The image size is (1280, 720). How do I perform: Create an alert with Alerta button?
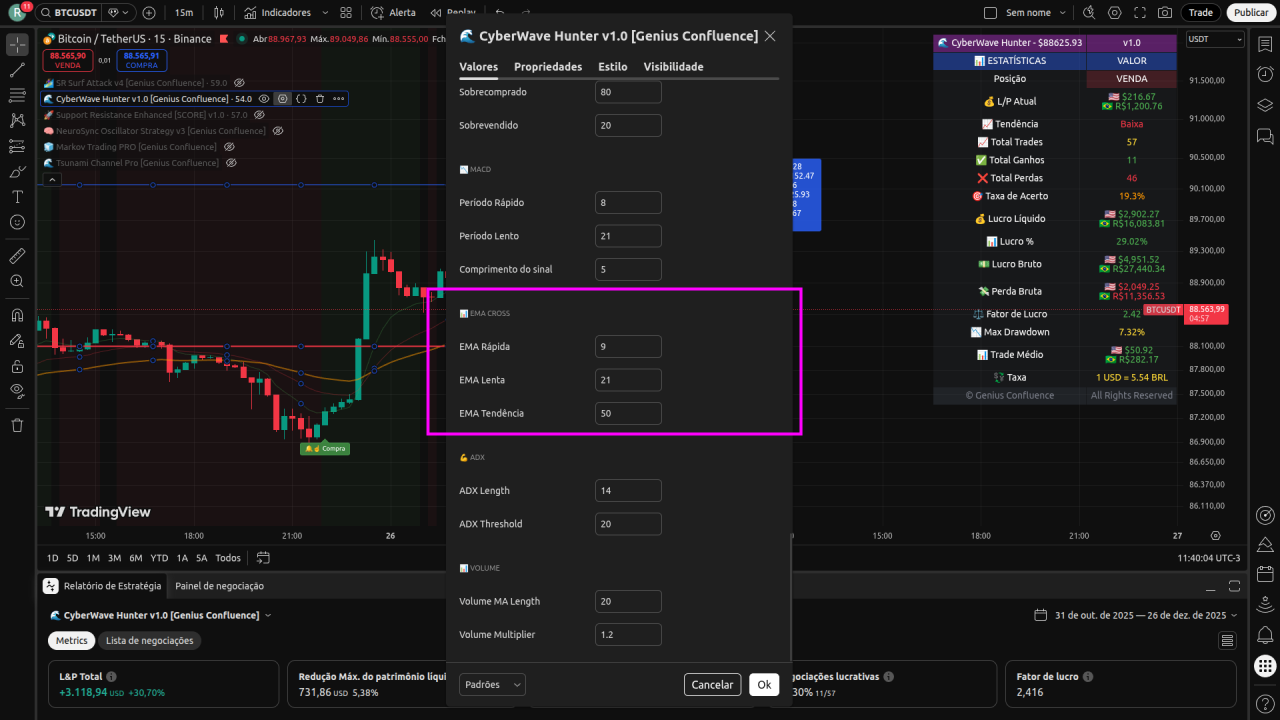pos(393,13)
